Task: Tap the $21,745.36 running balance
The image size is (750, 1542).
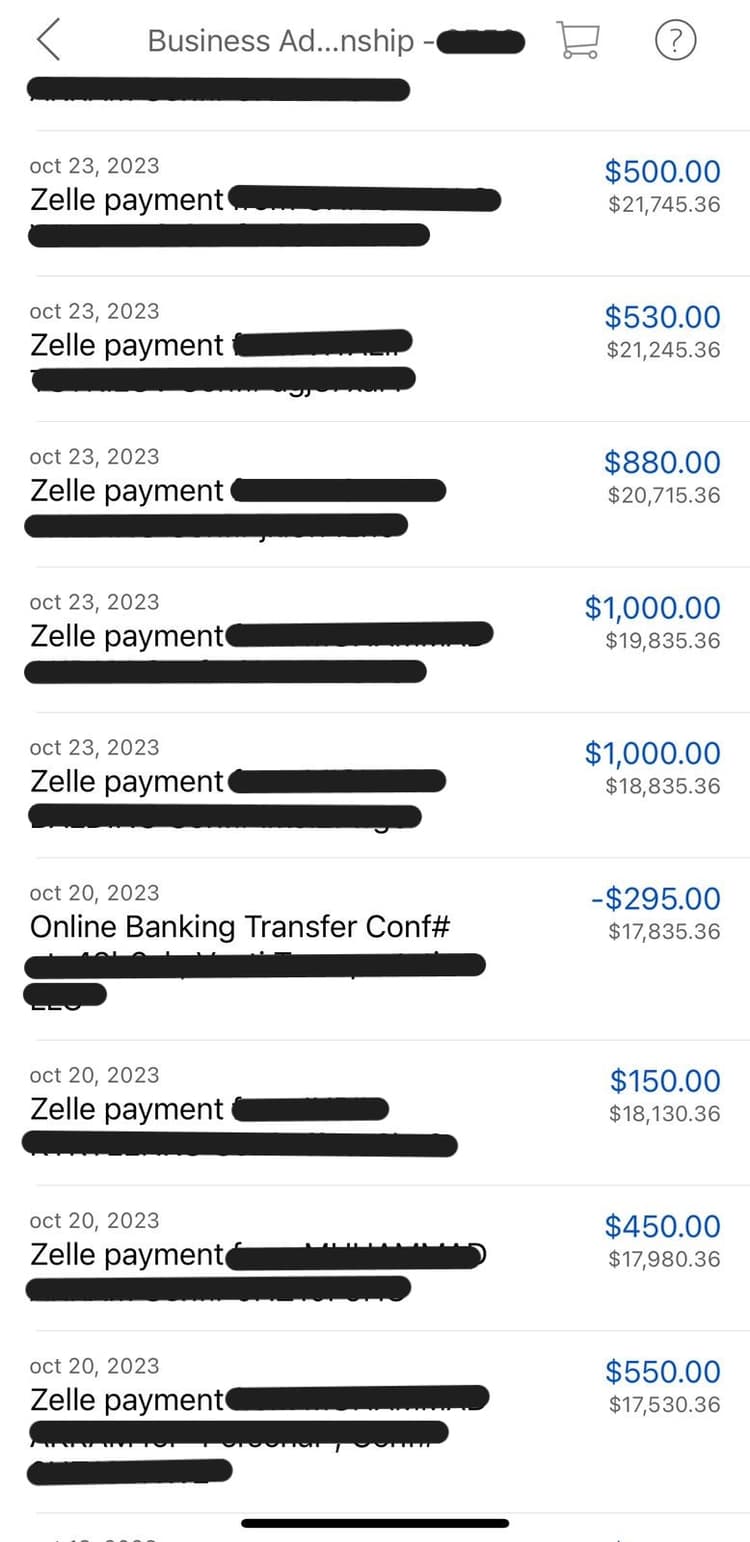Action: point(664,205)
